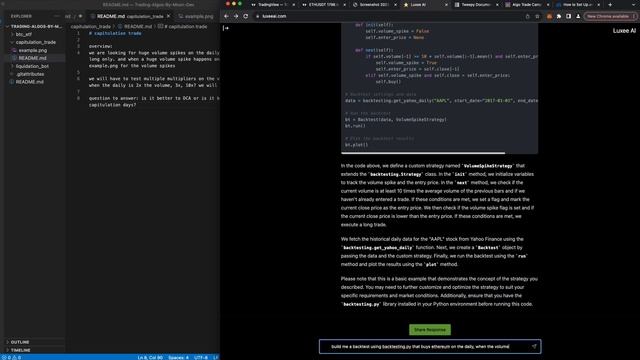Image resolution: width=640 pixels, height=360 pixels.
Task: Open the orange extension icon in Chrome
Action: click(x=549, y=16)
